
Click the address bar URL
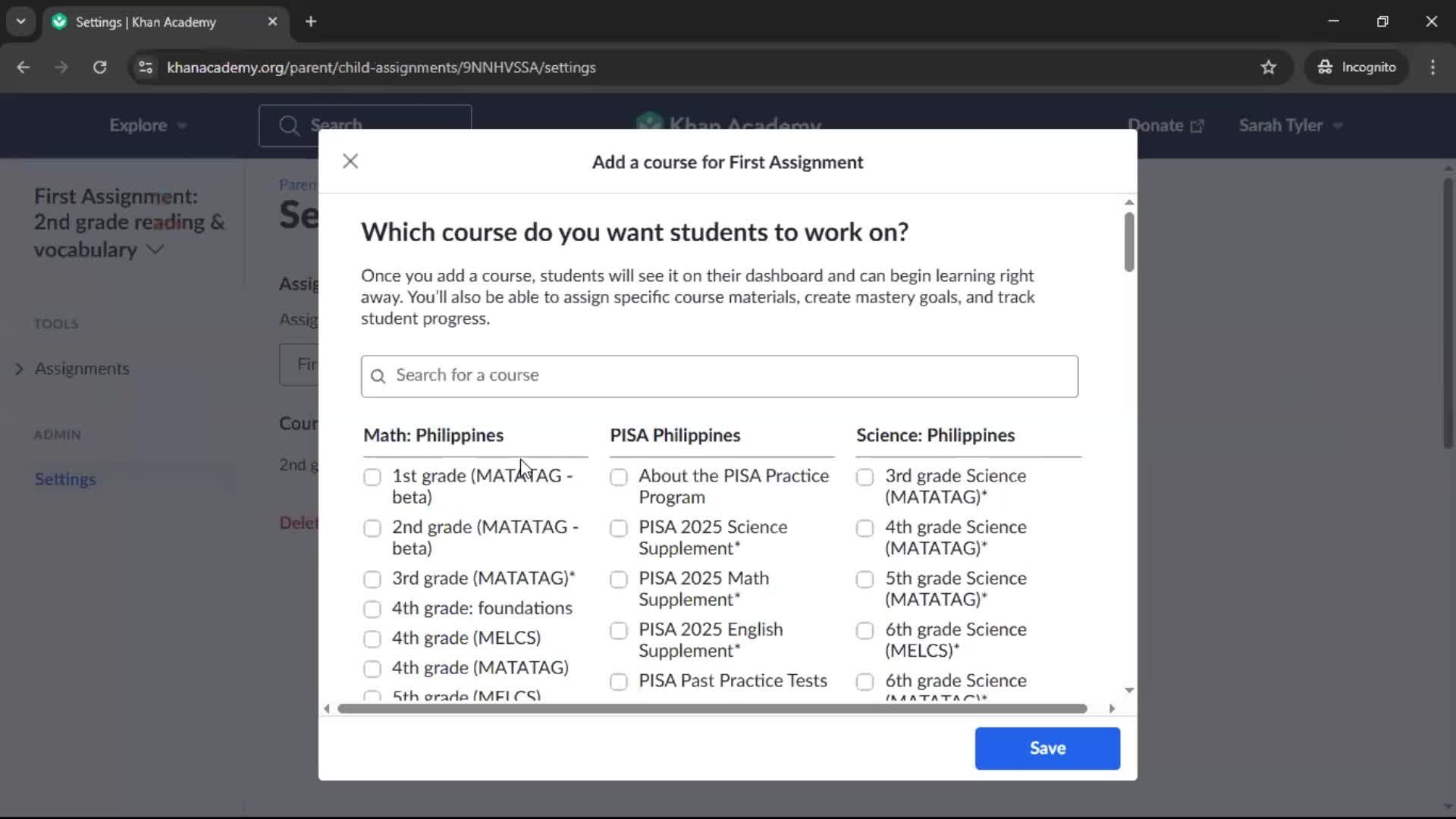381,67
